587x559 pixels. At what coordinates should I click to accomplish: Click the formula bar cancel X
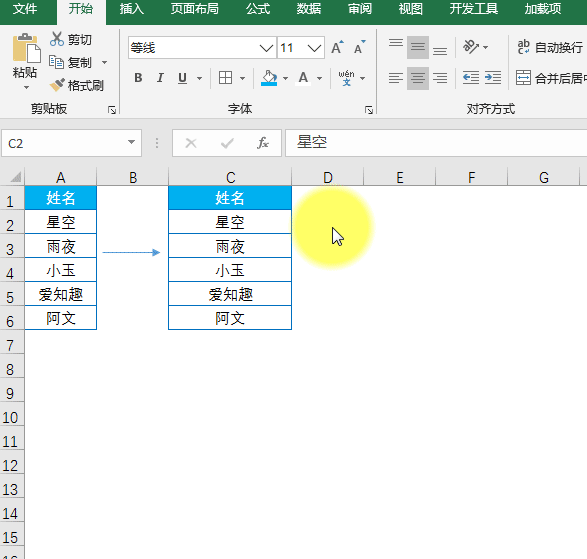pos(191,143)
